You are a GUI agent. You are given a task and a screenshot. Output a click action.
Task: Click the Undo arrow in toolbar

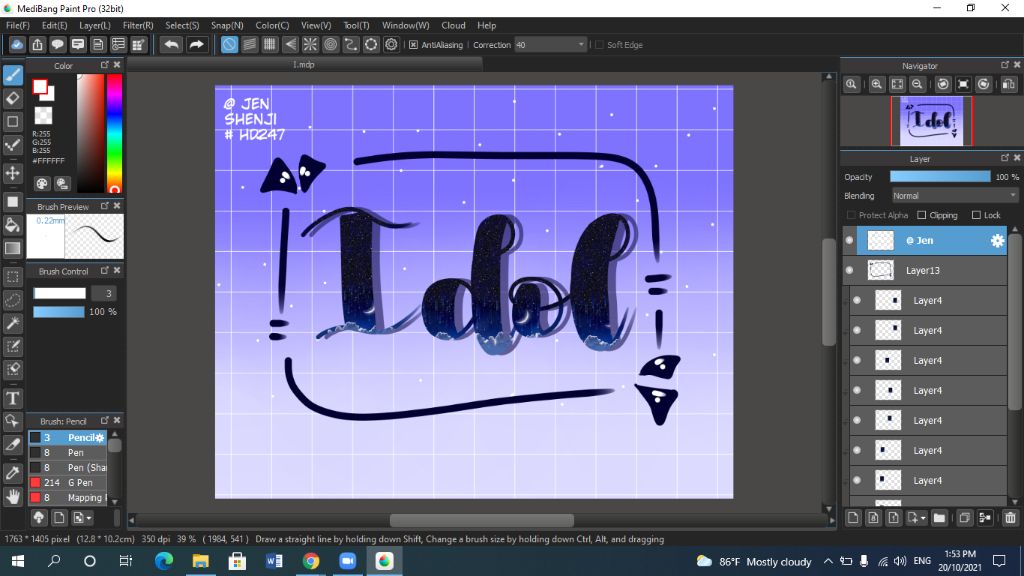point(172,44)
